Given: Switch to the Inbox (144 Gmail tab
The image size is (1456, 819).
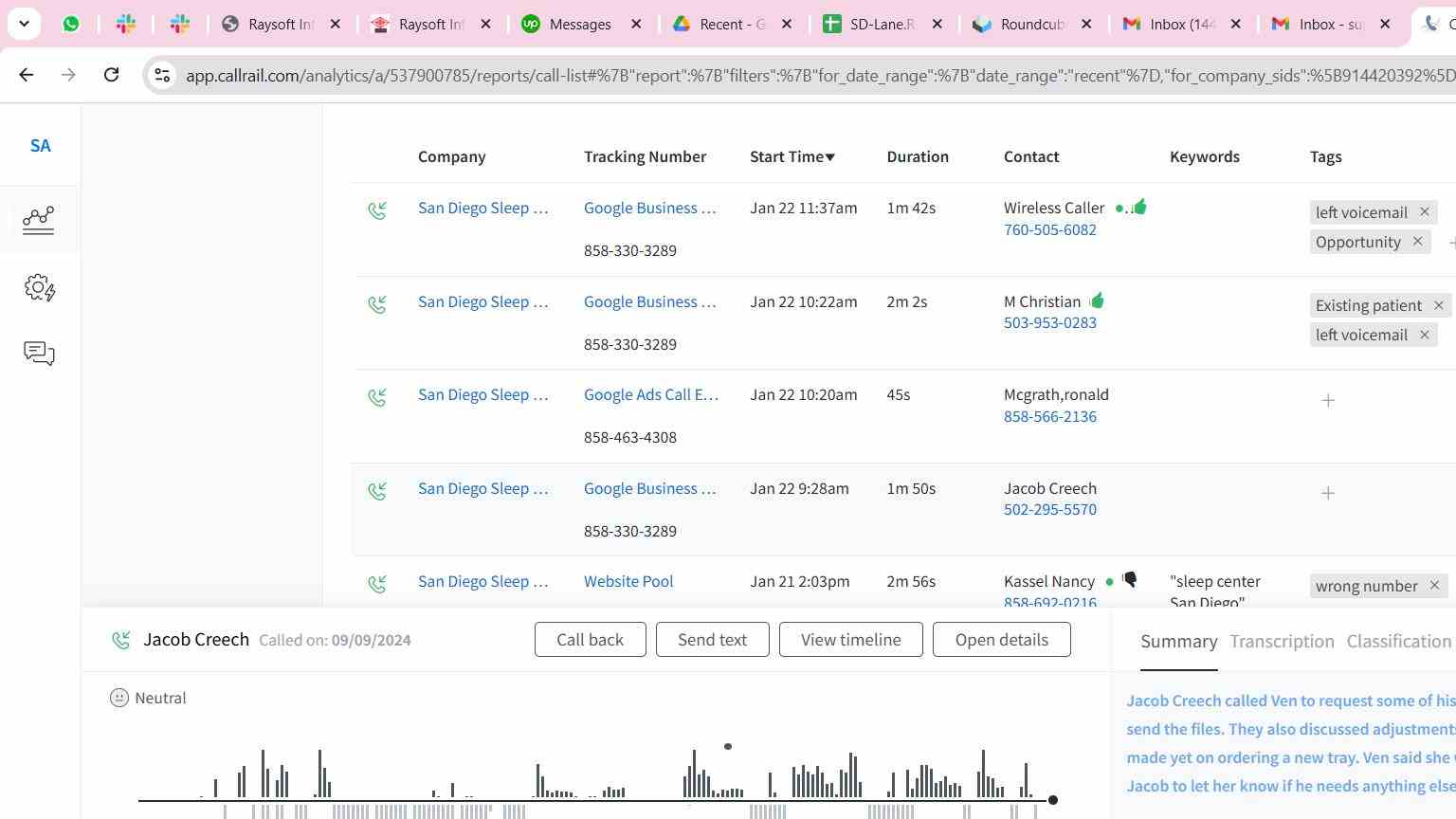Looking at the screenshot, I should click(x=1182, y=24).
